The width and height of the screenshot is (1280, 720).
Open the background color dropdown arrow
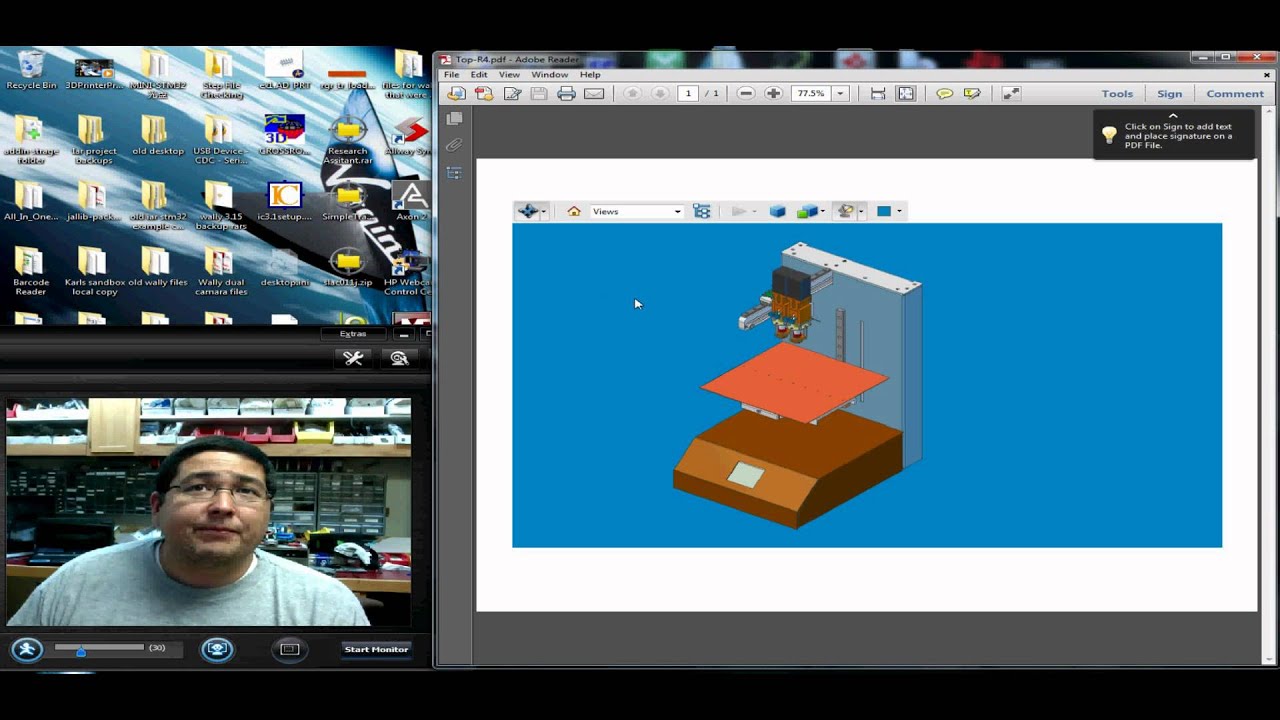pos(899,211)
